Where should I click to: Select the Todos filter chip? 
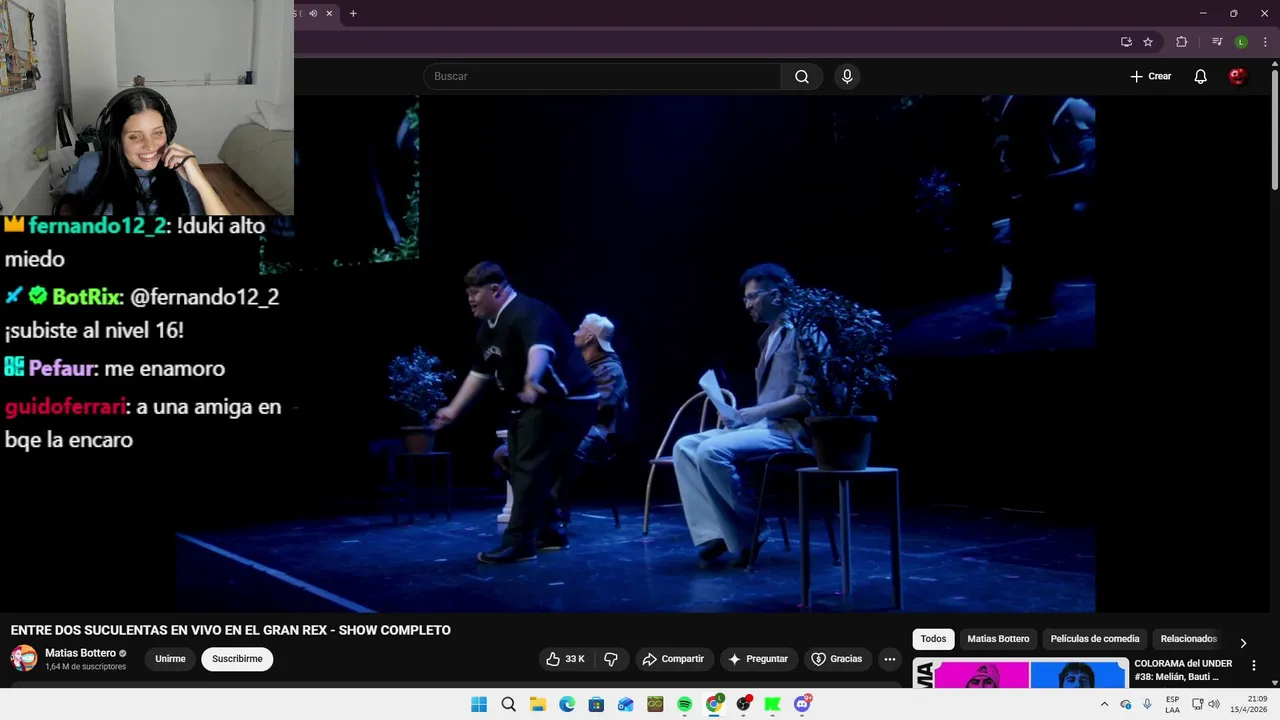click(933, 639)
